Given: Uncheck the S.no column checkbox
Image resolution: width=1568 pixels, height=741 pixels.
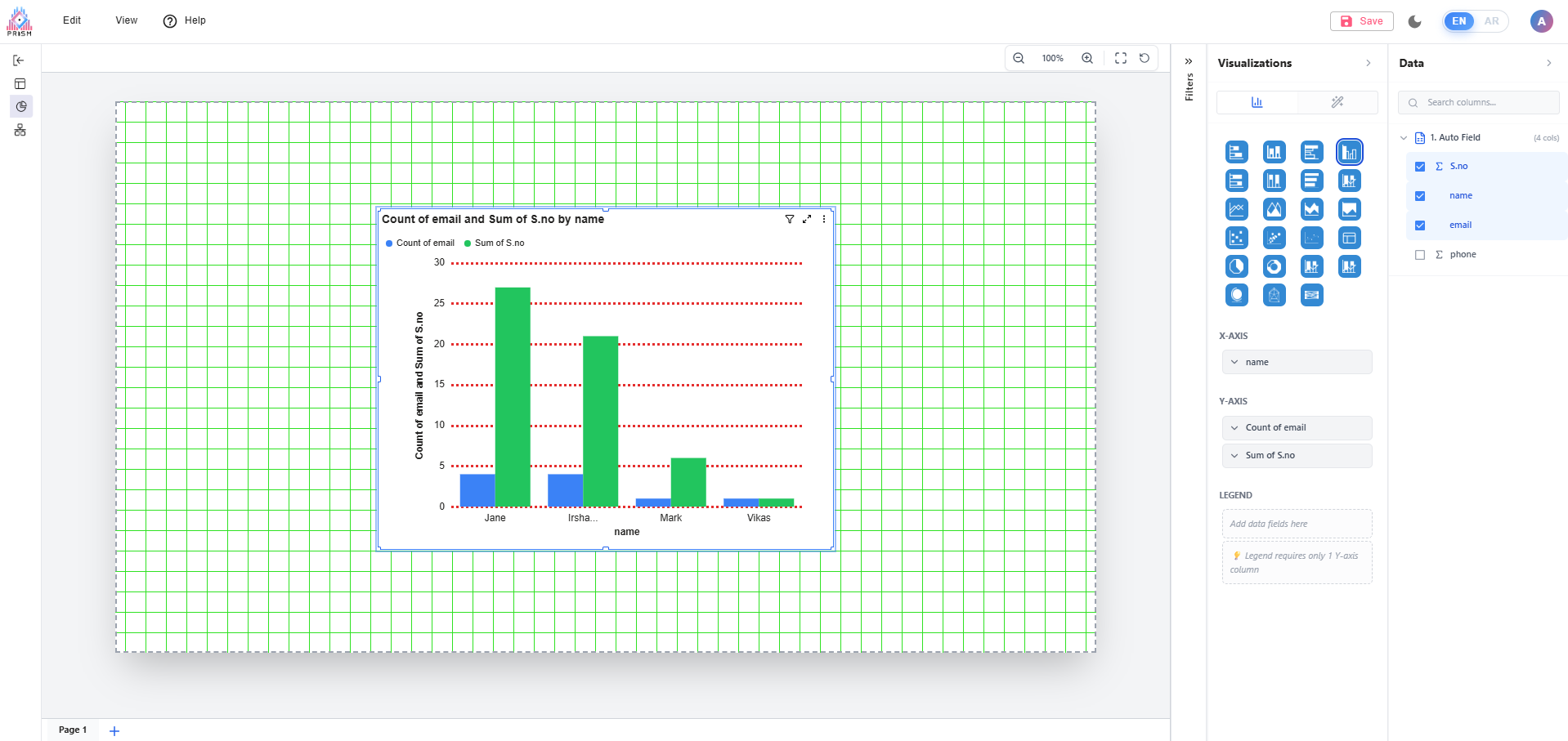Looking at the screenshot, I should click(1419, 167).
